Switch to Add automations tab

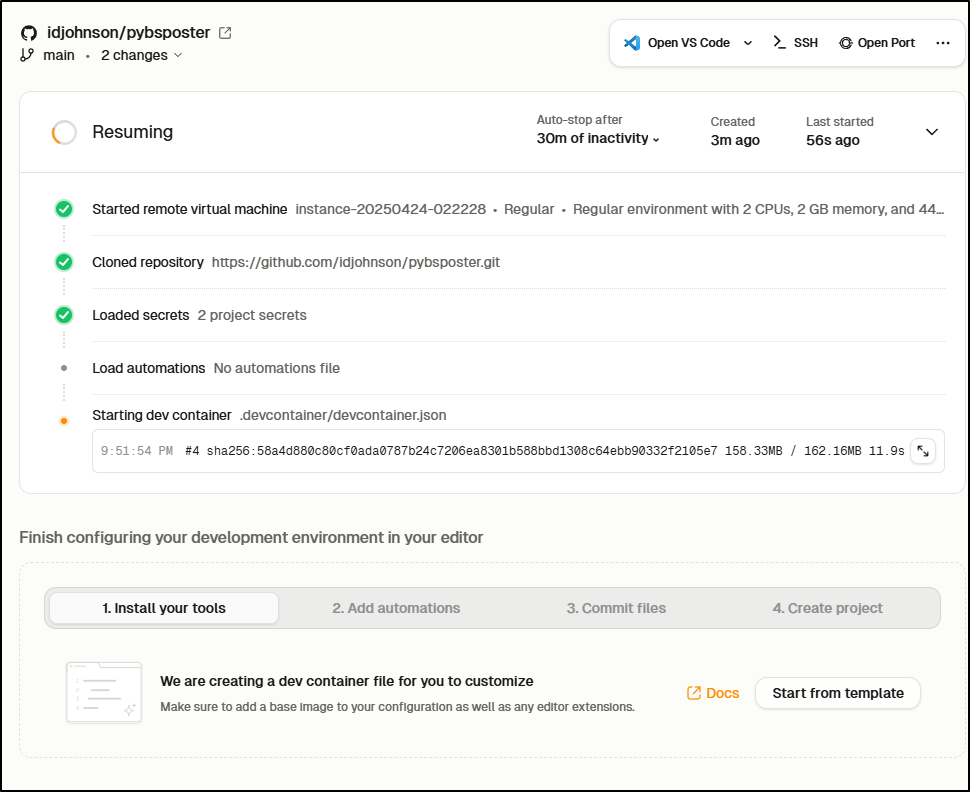(396, 608)
